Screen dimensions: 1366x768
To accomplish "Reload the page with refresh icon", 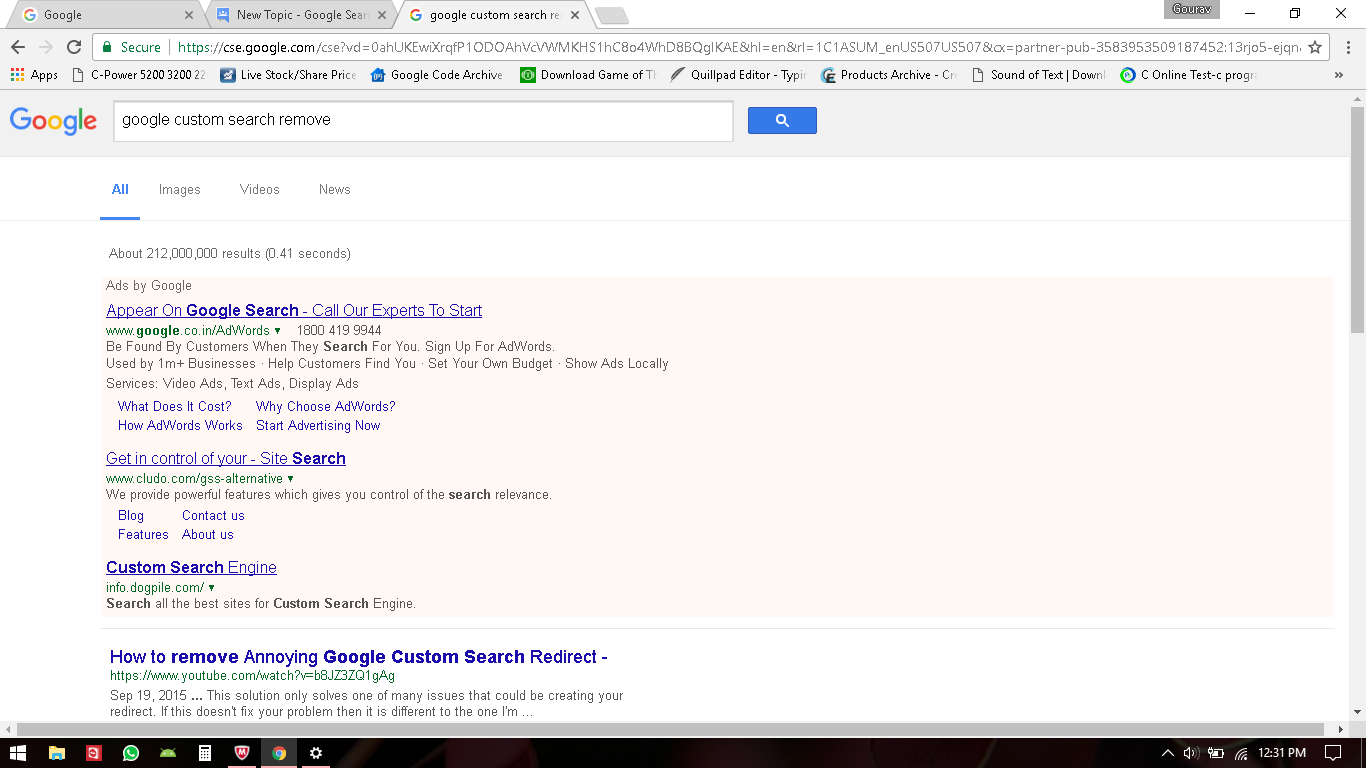I will (74, 47).
